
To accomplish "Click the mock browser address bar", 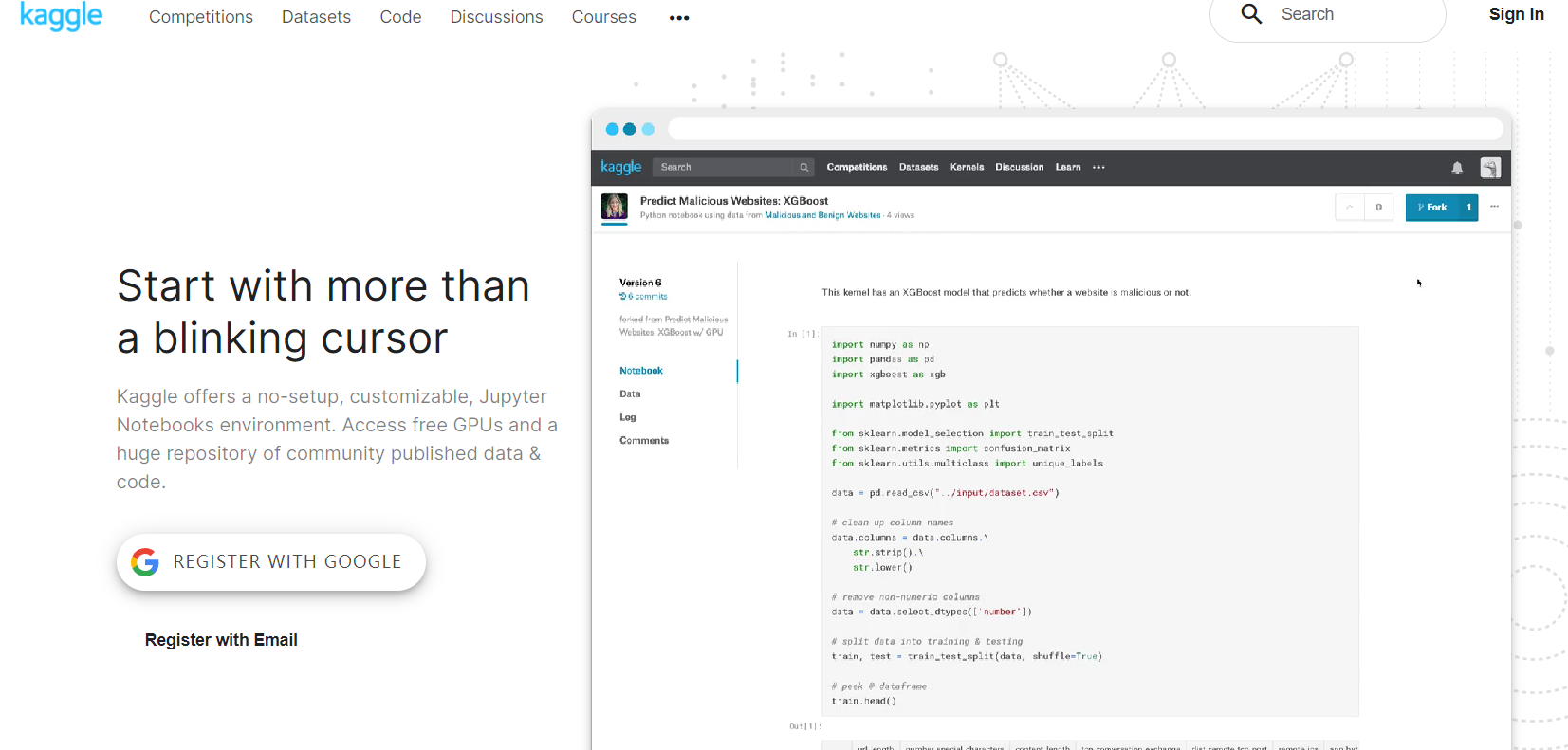I will tap(1085, 128).
